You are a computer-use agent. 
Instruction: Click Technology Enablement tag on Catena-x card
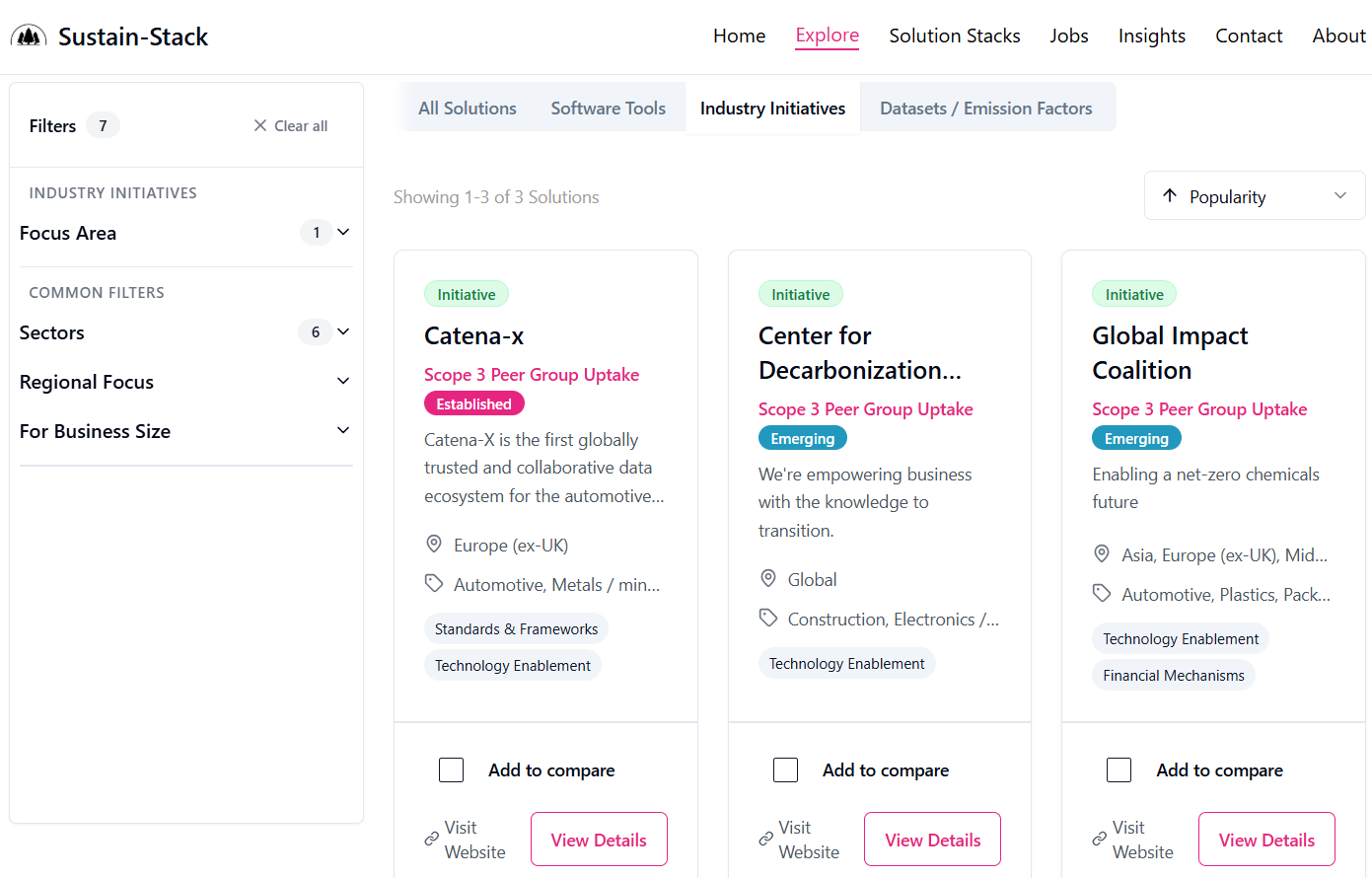(512, 665)
